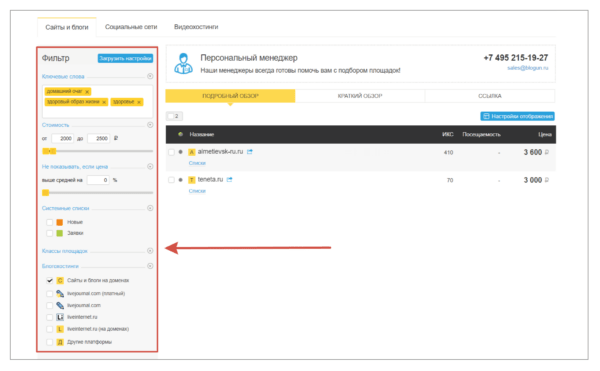The image size is (600, 371).
Task: Switch to the «Социальные сети» tab
Action: click(131, 27)
